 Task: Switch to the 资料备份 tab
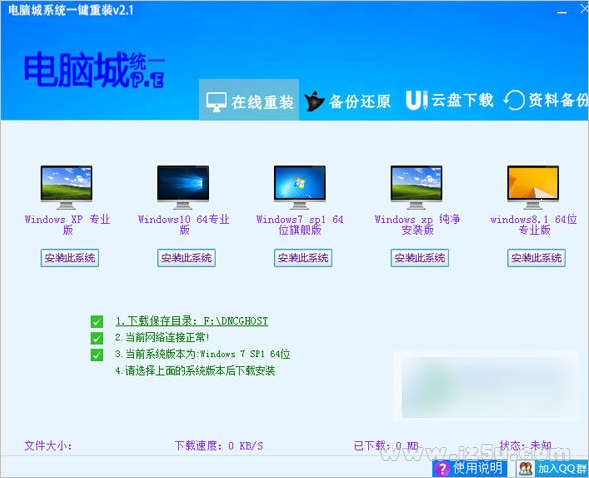pyautogui.click(x=546, y=100)
